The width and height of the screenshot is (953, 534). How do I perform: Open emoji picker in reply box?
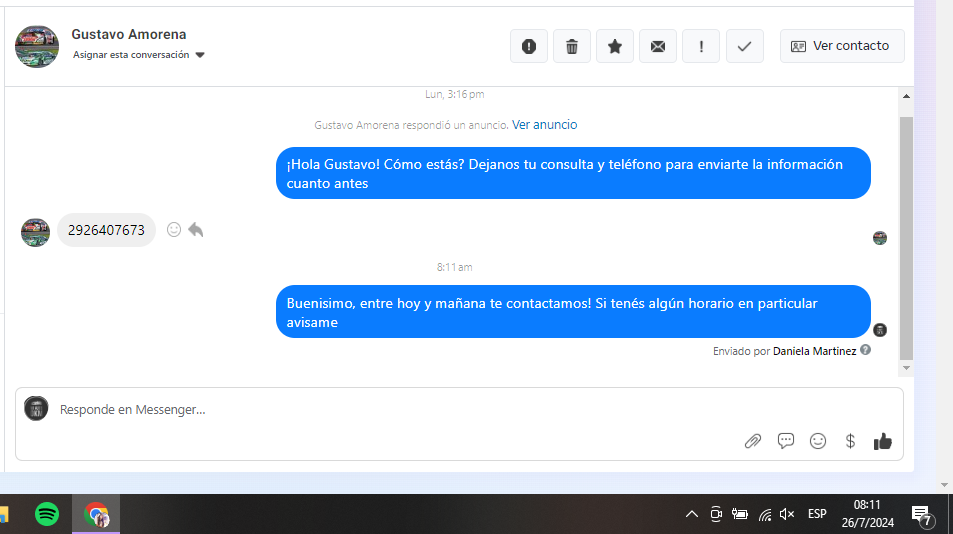click(x=818, y=441)
